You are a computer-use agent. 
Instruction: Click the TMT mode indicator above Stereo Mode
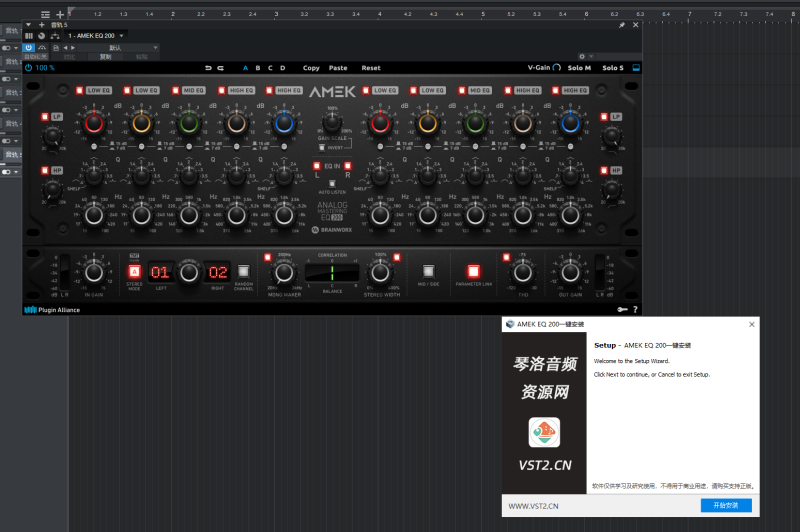click(134, 256)
